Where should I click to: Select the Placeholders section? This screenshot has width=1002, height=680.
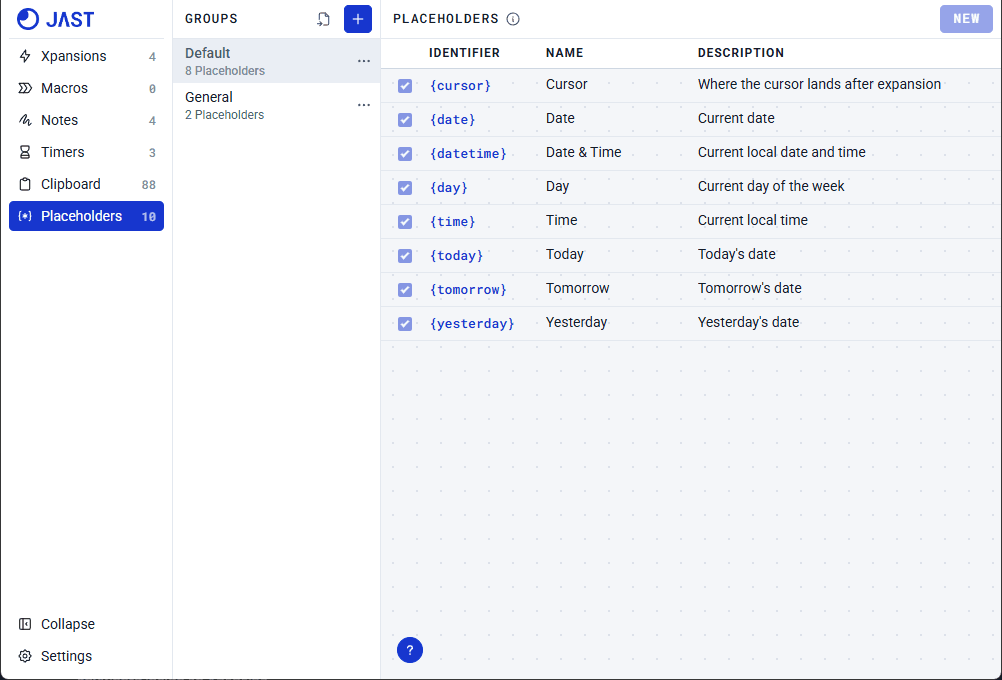[86, 216]
